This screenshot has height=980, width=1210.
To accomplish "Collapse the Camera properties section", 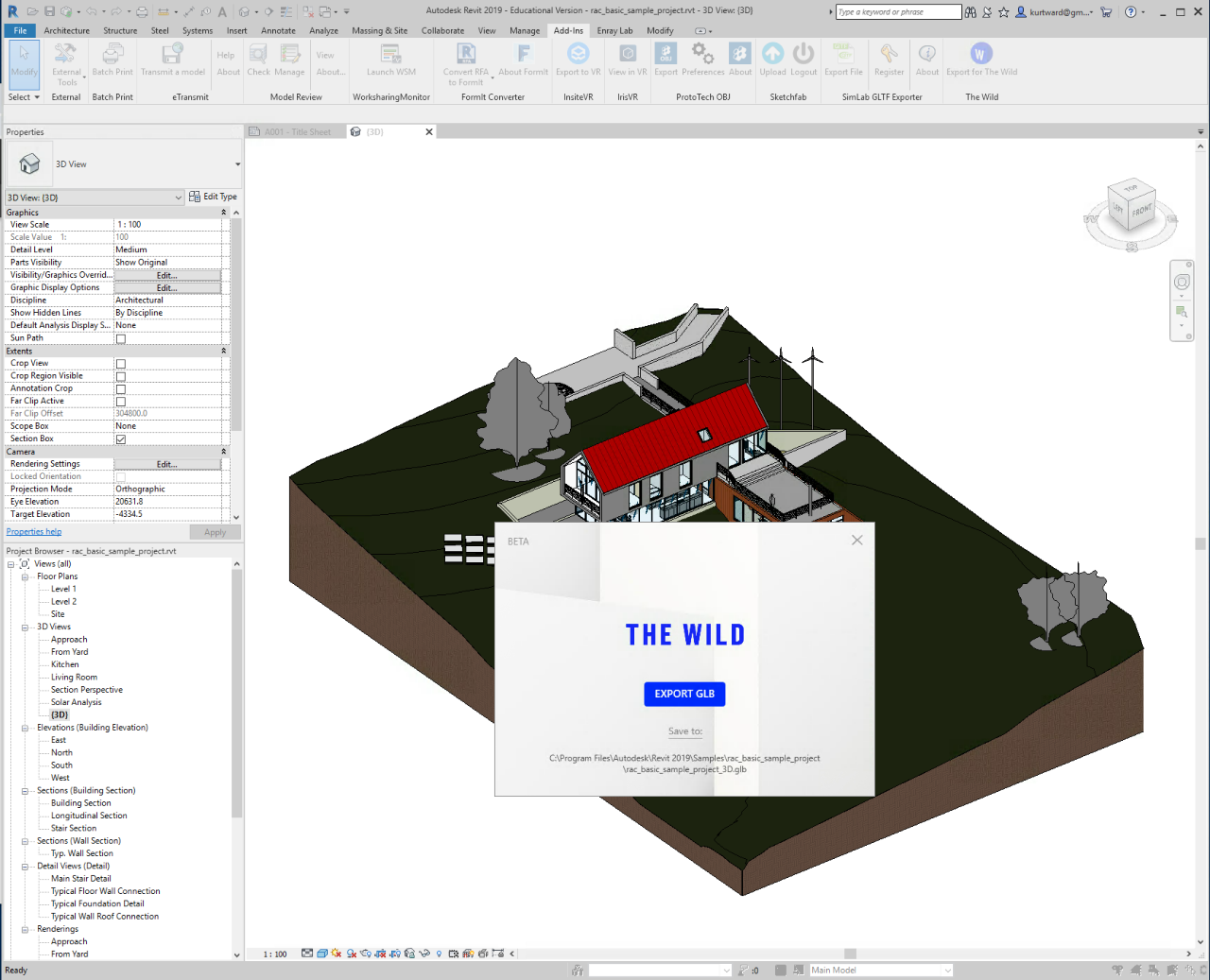I will [224, 452].
